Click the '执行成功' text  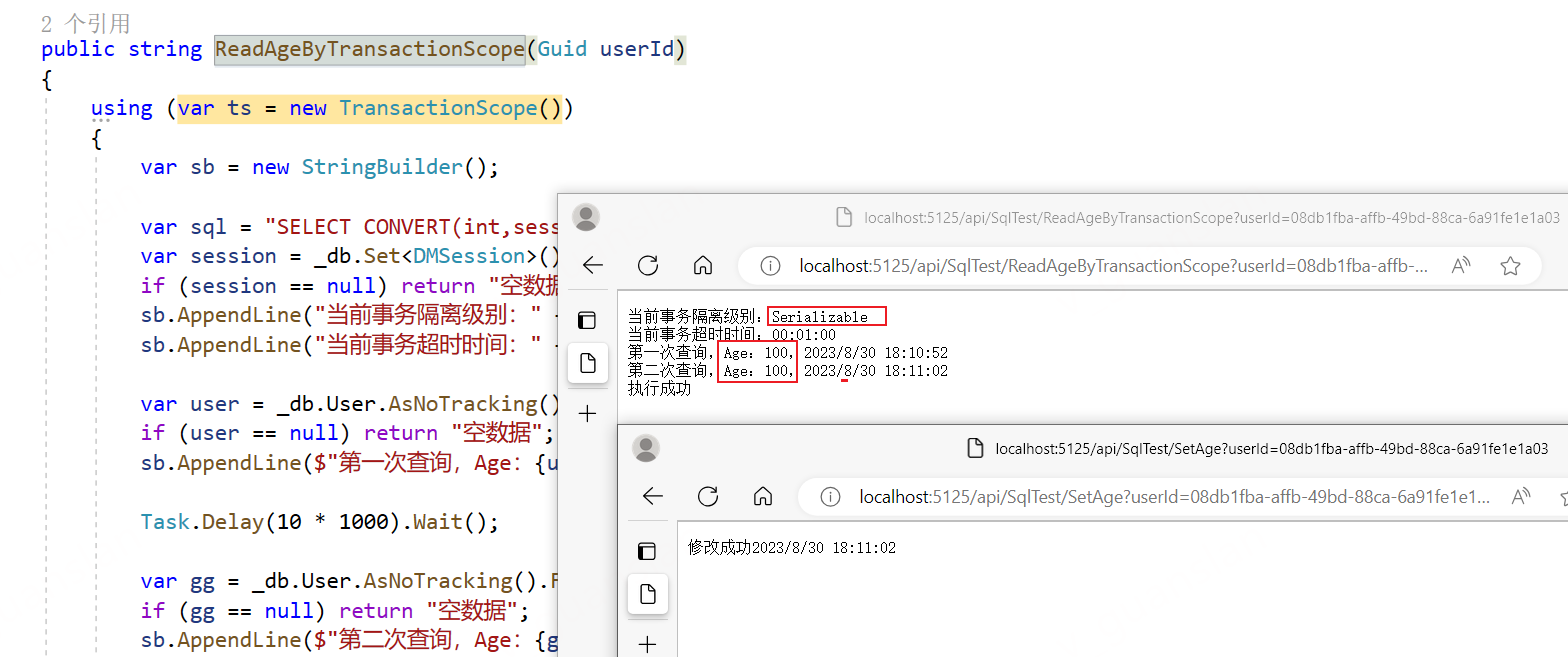pyautogui.click(x=659, y=389)
